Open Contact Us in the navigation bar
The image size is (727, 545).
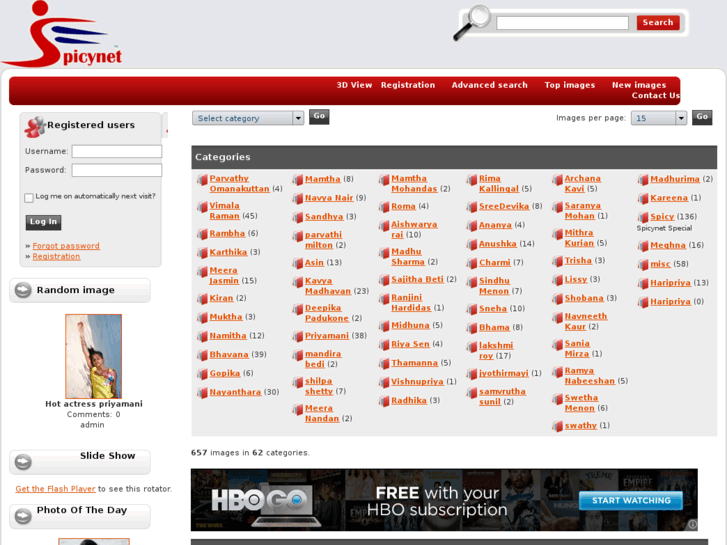[x=655, y=96]
